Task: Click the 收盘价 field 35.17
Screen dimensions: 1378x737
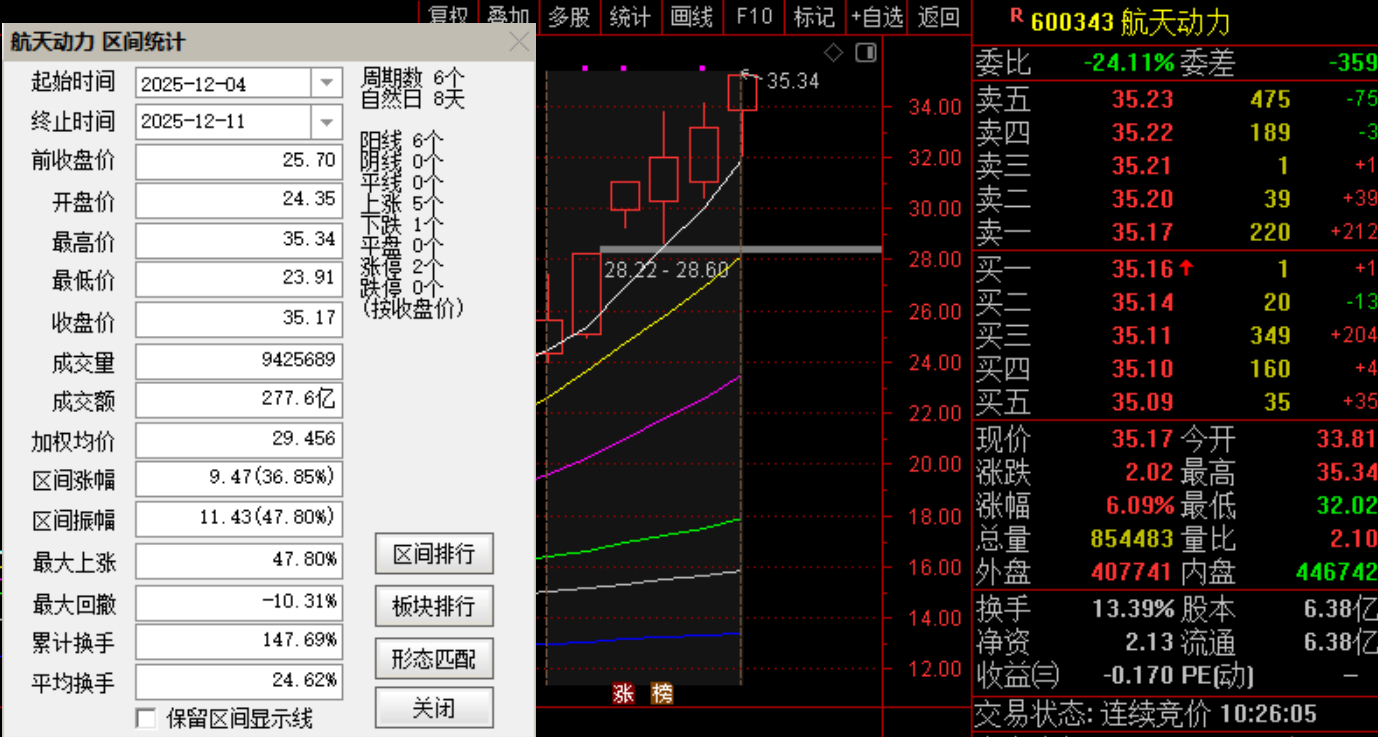Action: point(239,320)
